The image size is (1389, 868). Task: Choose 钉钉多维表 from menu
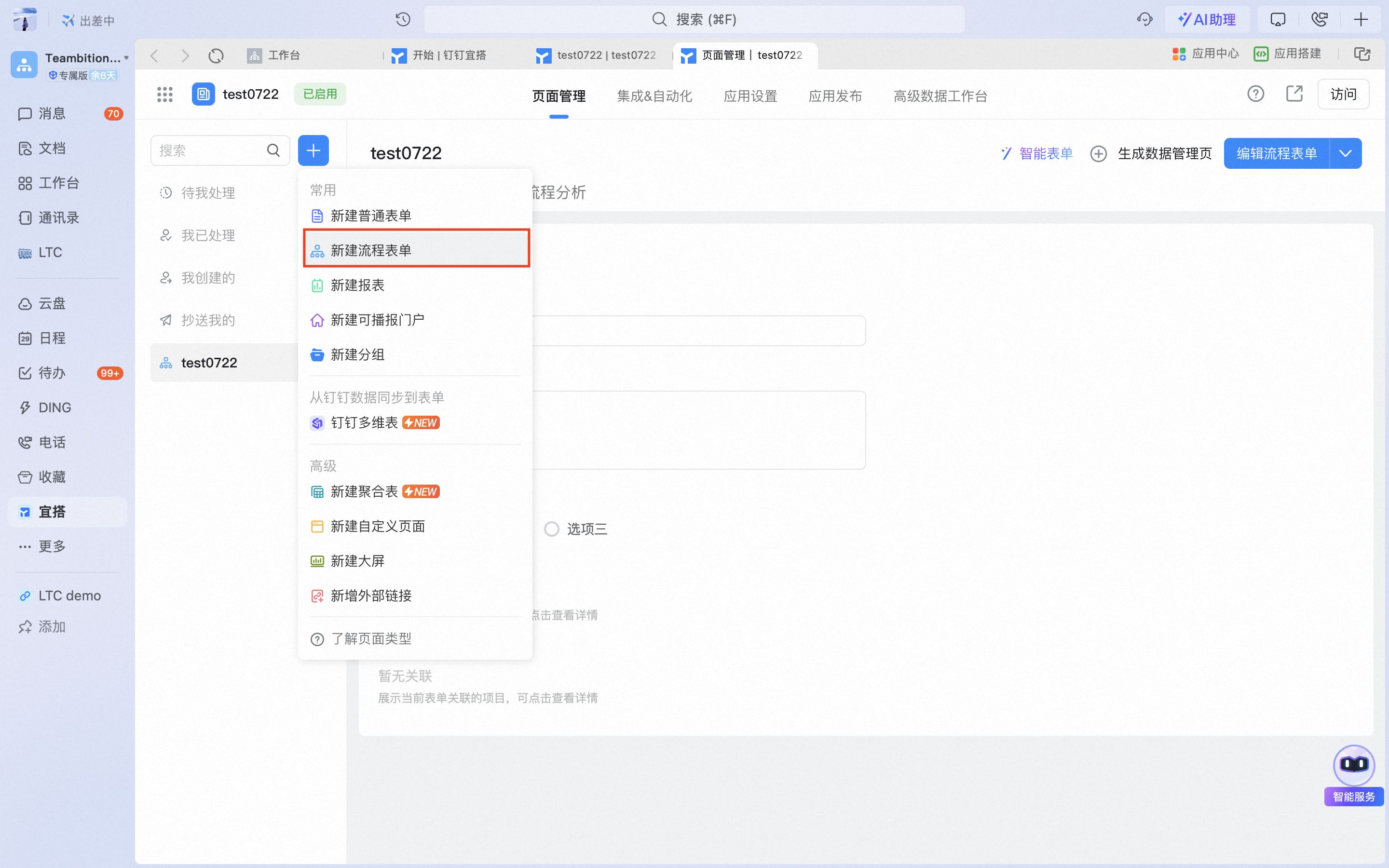tap(416, 423)
